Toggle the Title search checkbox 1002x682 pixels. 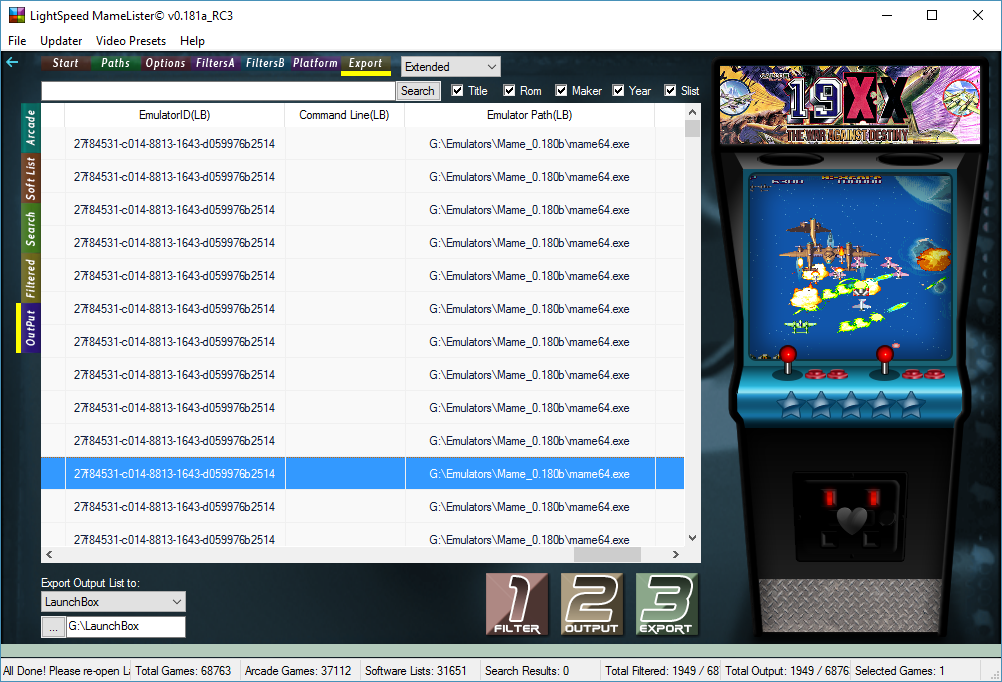(x=458, y=91)
